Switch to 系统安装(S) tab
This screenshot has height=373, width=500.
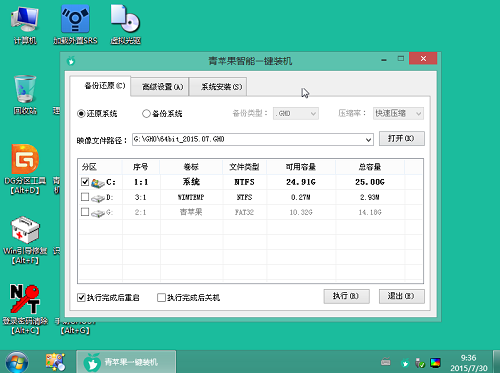click(218, 87)
